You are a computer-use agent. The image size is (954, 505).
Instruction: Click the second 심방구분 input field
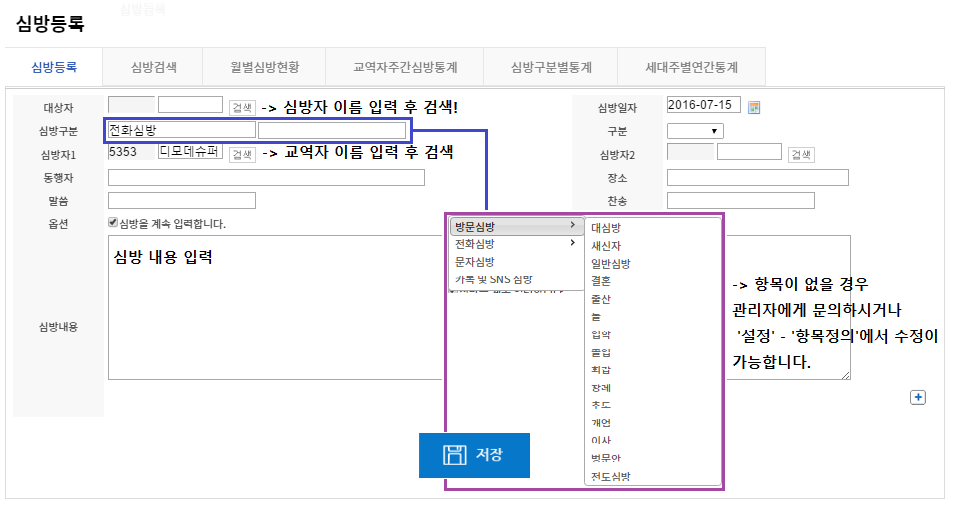[332, 130]
